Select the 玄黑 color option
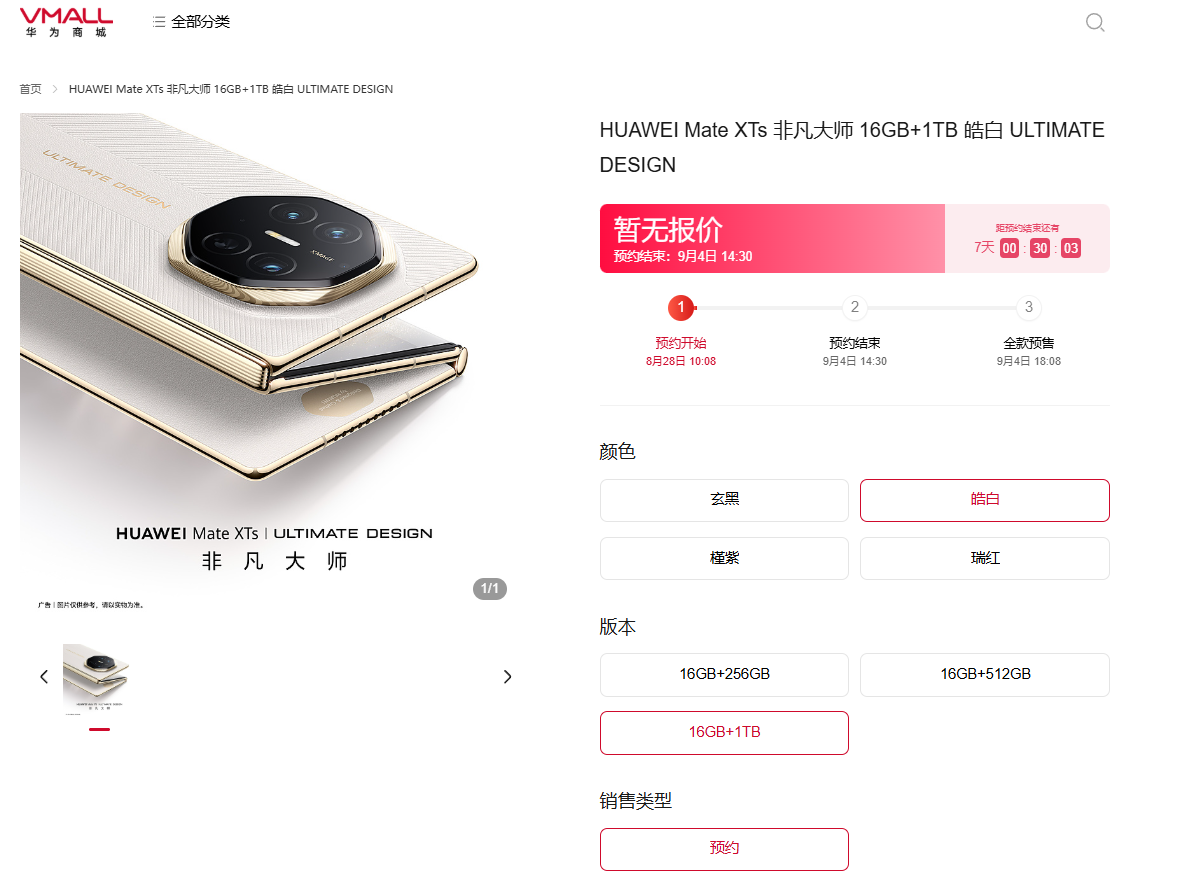This screenshot has width=1194, height=871. (724, 500)
